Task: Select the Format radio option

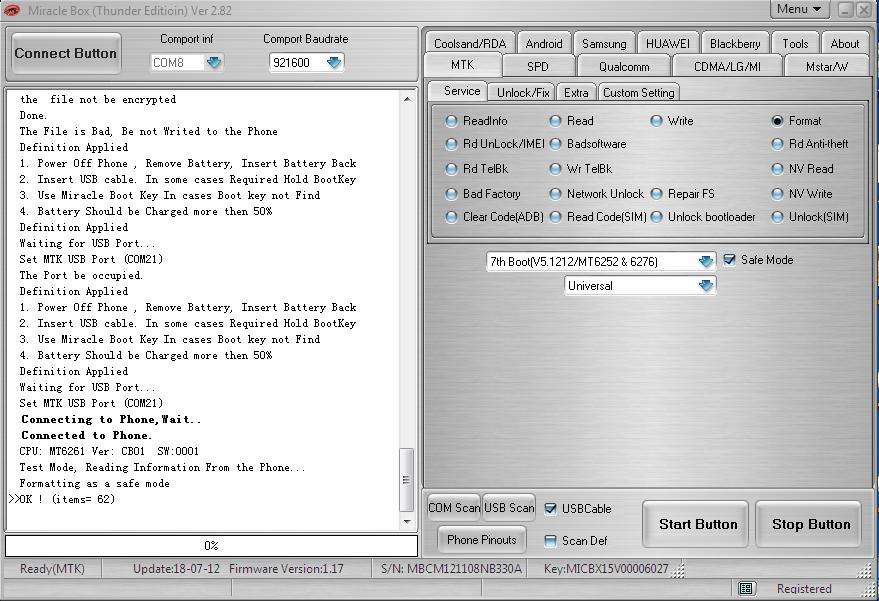Action: point(778,121)
